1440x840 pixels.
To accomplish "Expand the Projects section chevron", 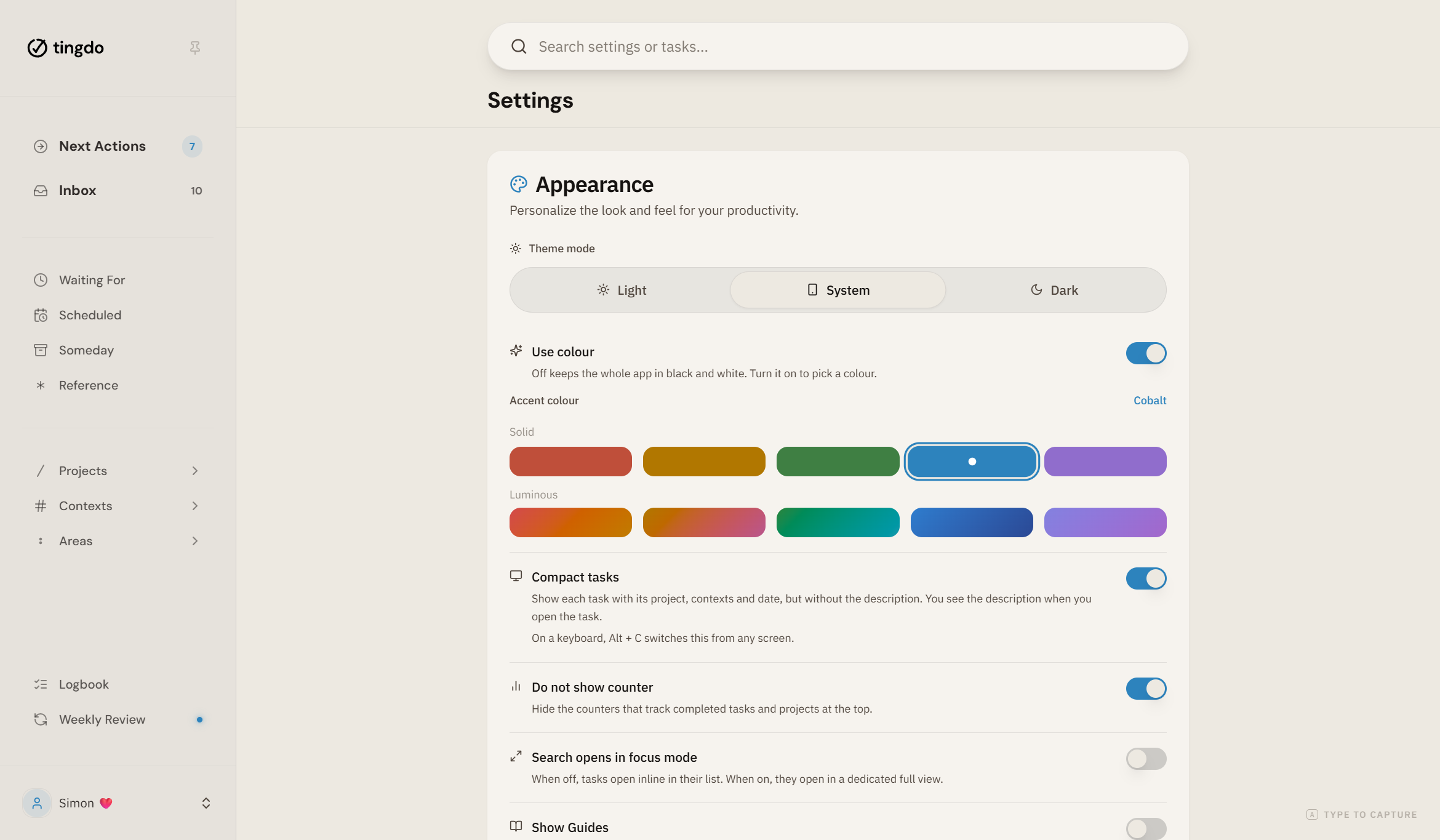I will tap(195, 471).
